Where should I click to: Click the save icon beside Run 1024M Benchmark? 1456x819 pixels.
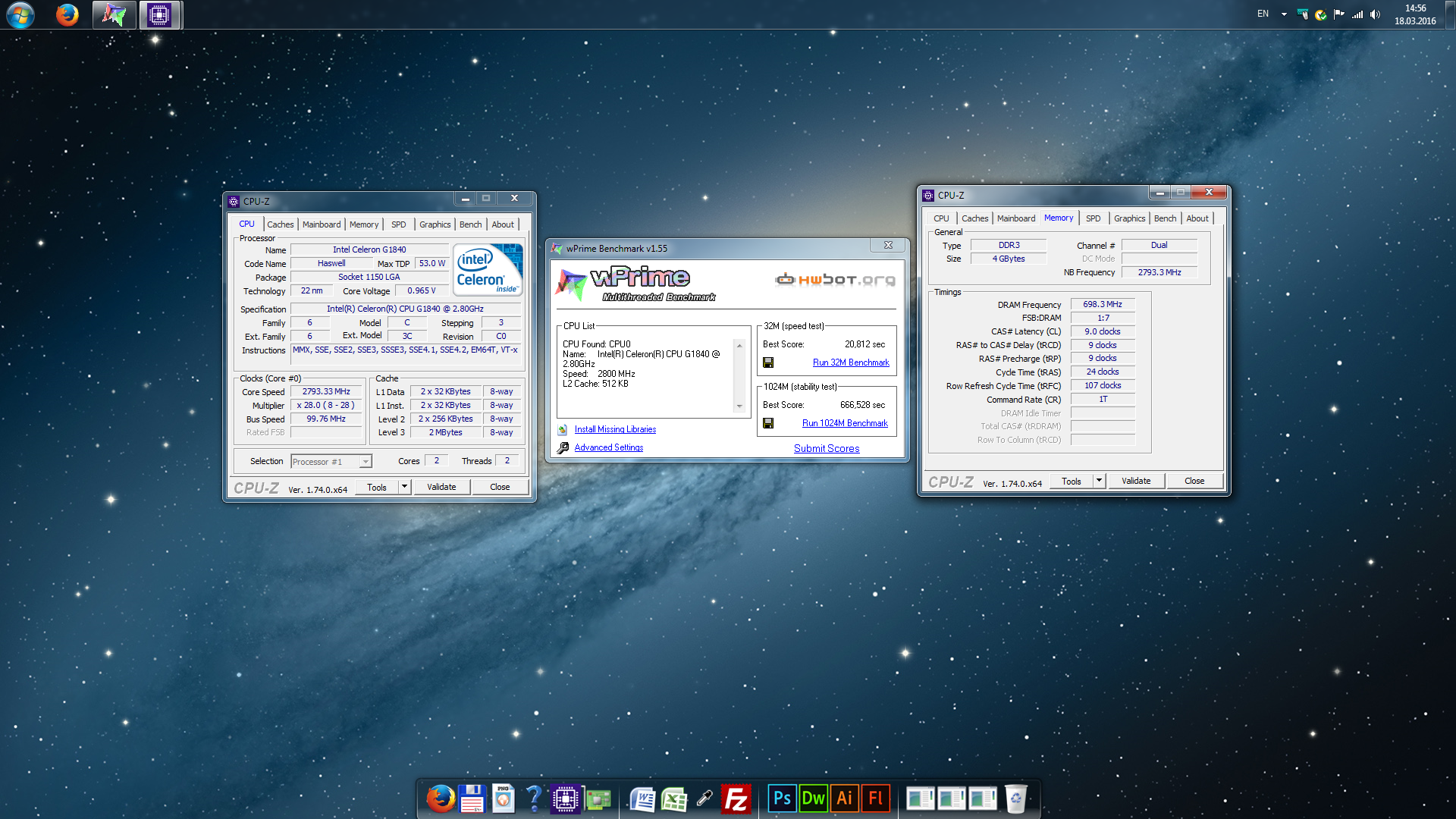(x=768, y=423)
